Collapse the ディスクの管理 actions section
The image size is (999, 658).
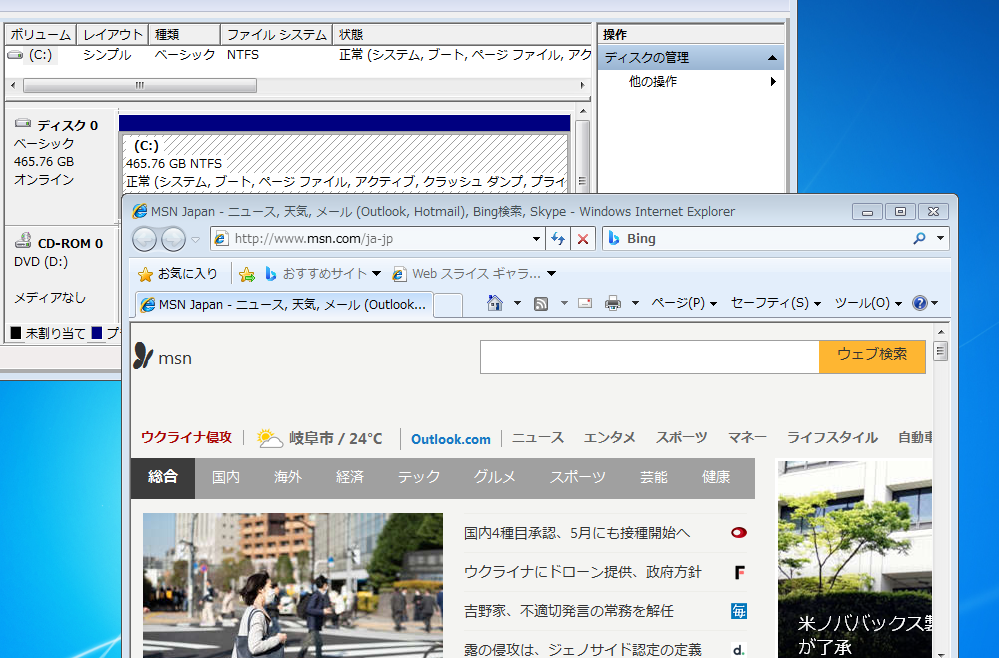click(x=772, y=58)
